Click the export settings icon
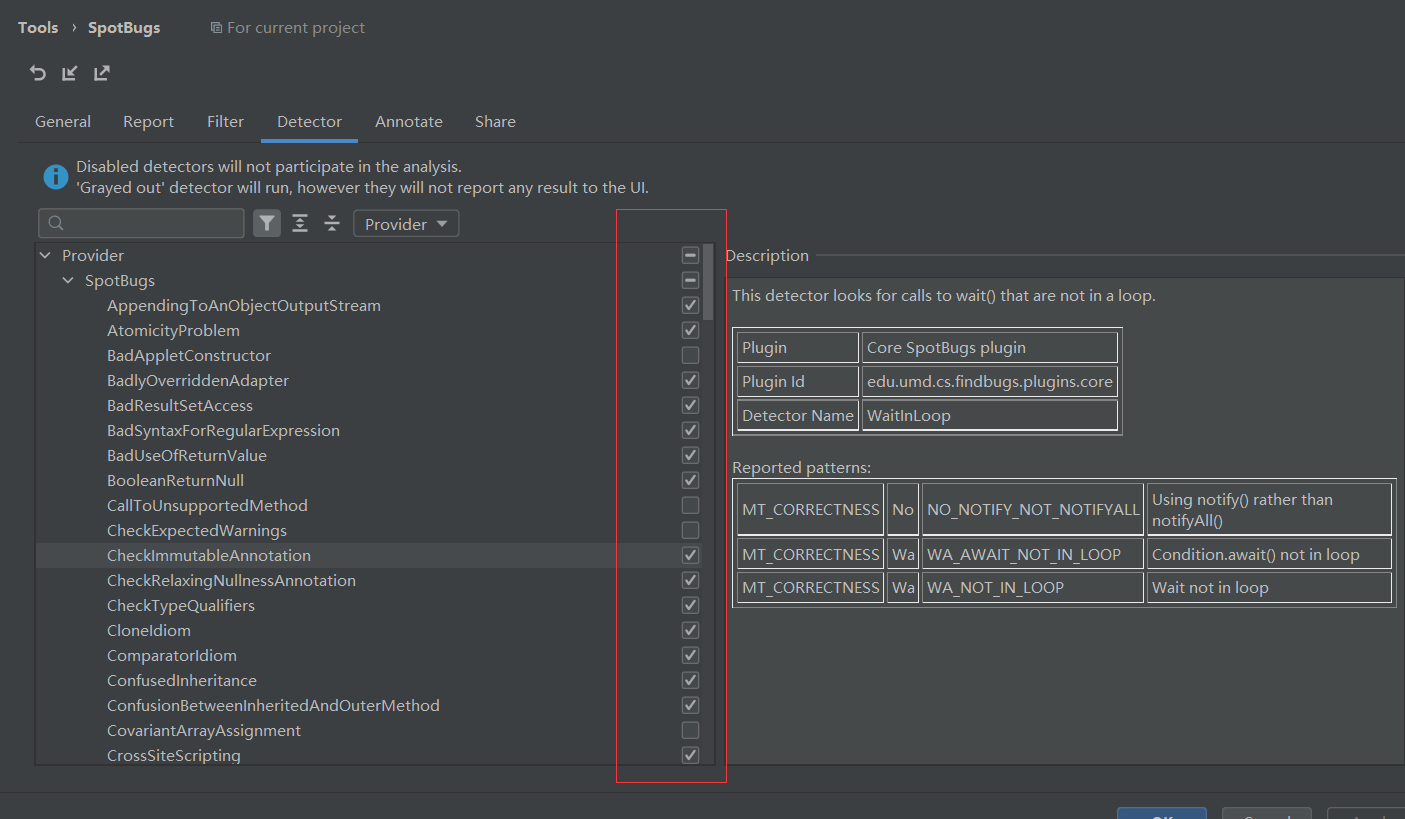This screenshot has width=1405, height=819. (101, 72)
